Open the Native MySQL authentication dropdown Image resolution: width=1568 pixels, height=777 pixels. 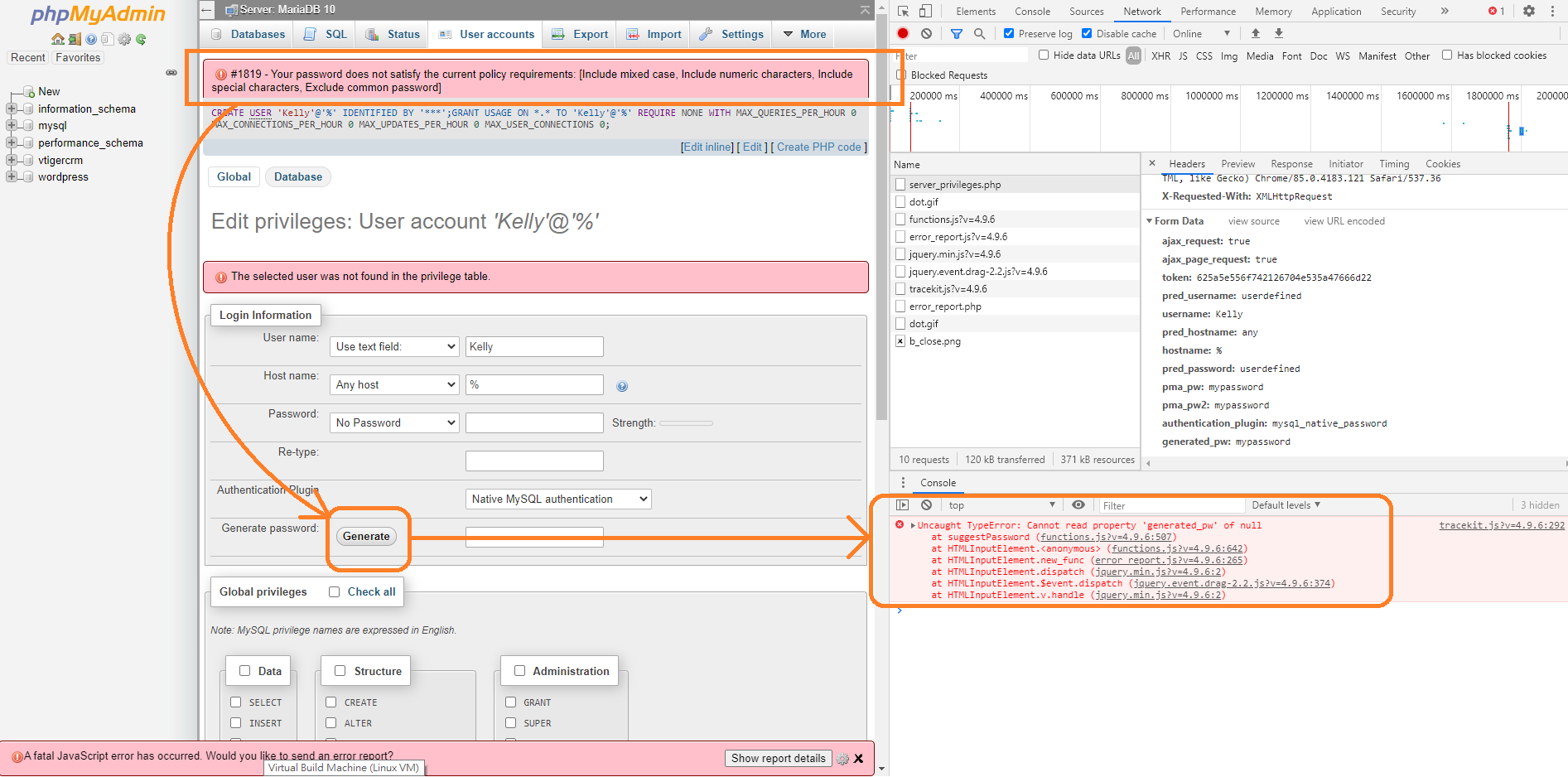[x=557, y=499]
